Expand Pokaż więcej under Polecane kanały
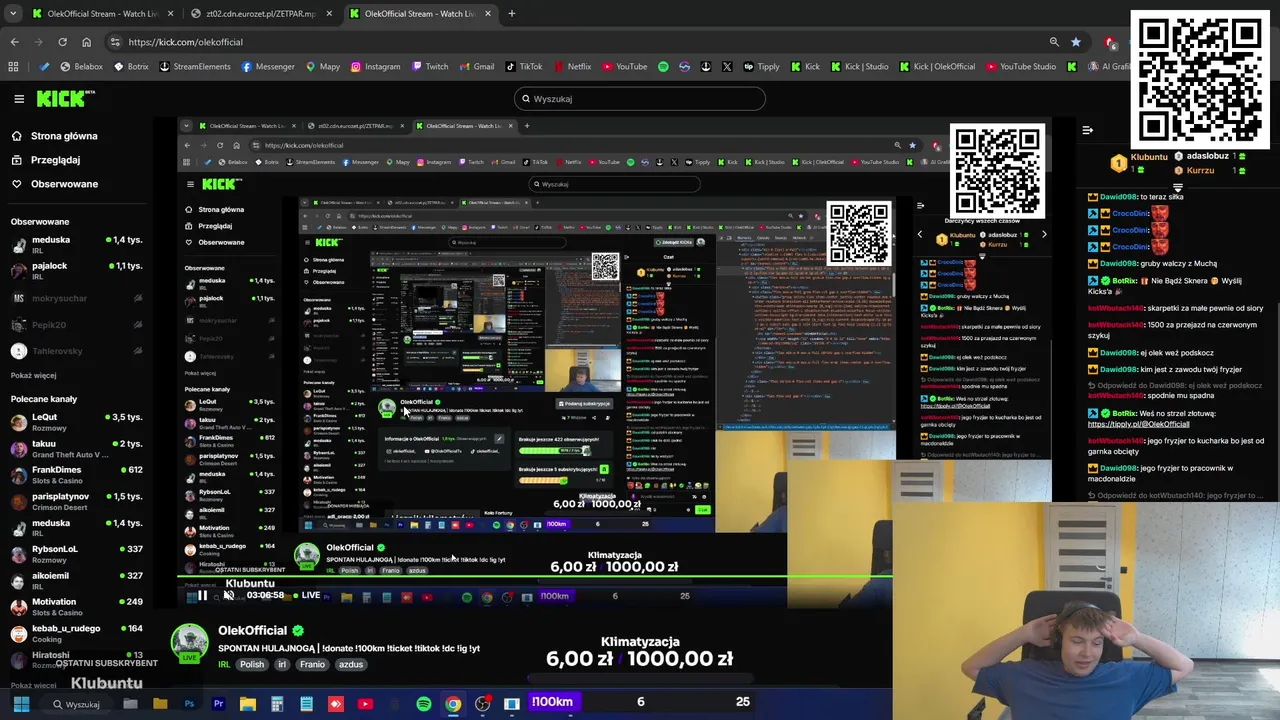The image size is (1280, 720). pos(33,685)
